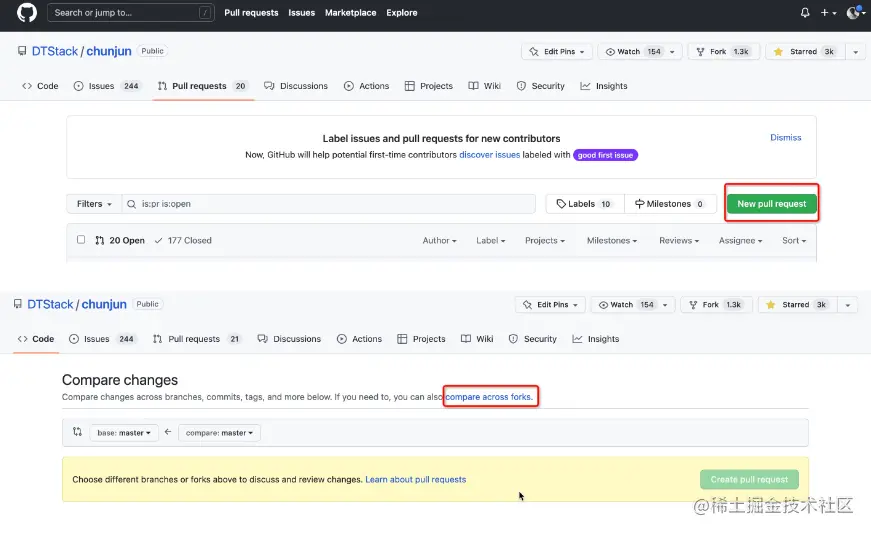This screenshot has width=871, height=533.
Task: Open Pull requests 21 tab in lower nav
Action: click(197, 339)
